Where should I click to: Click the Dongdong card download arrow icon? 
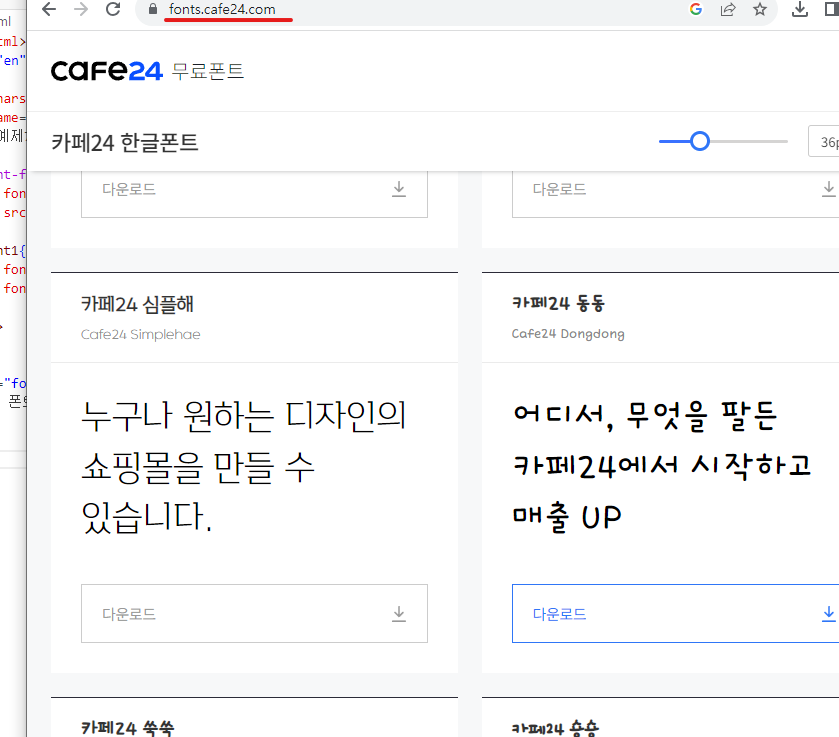coord(829,614)
